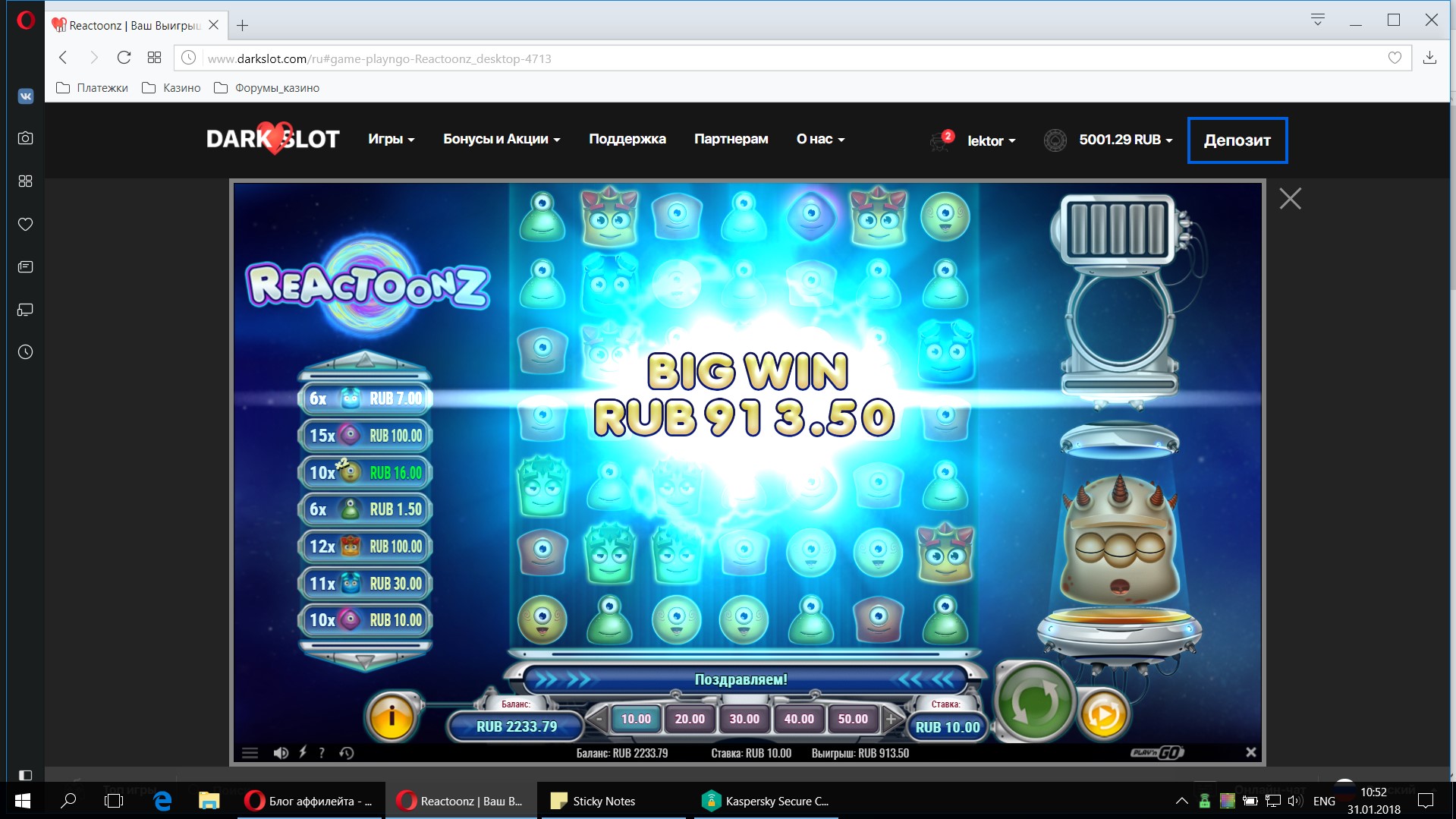Screen dimensions: 1456x819
Task: Click the casino chip balance icon
Action: (x=1055, y=140)
